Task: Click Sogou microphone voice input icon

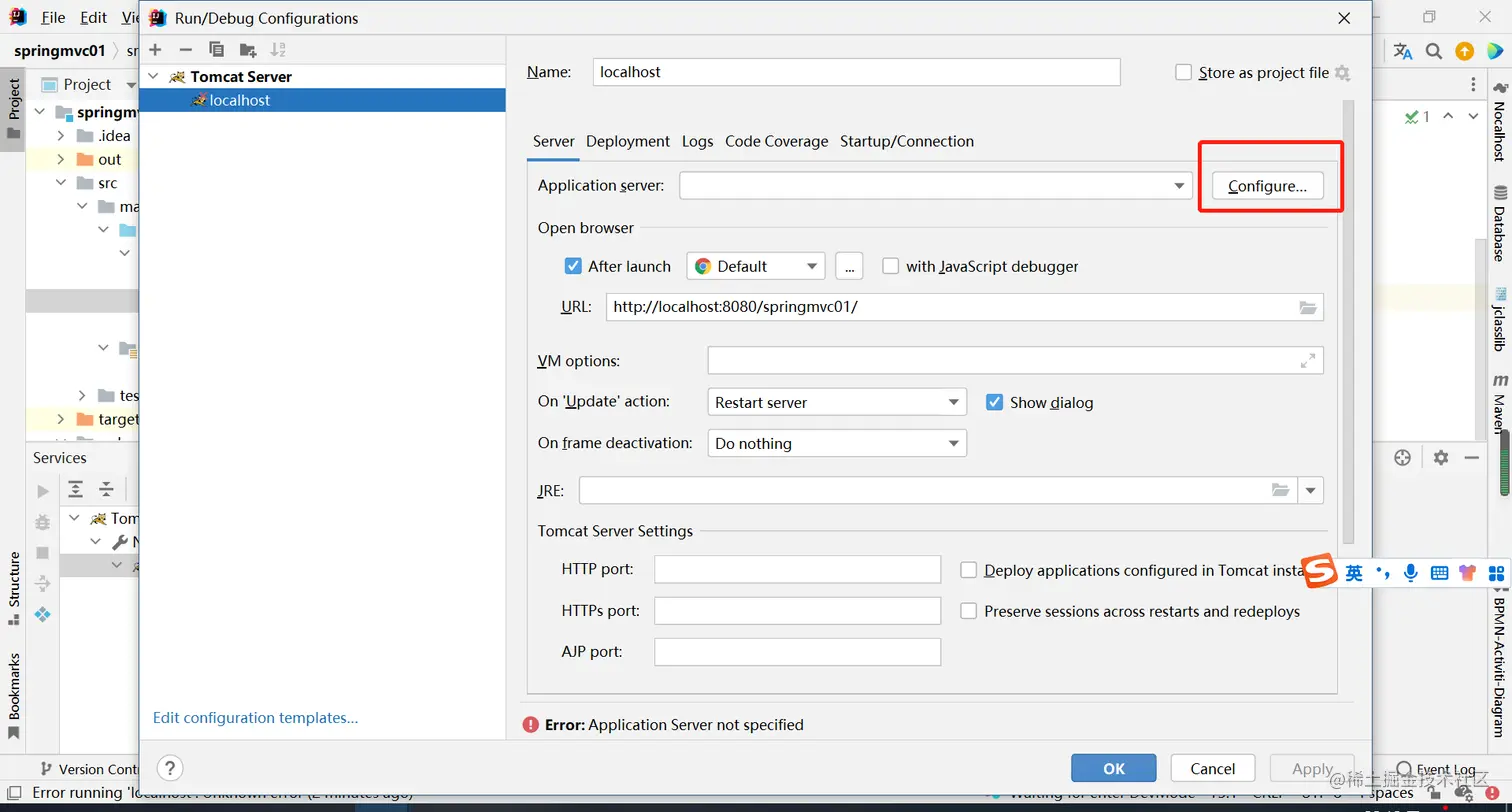Action: point(1410,573)
